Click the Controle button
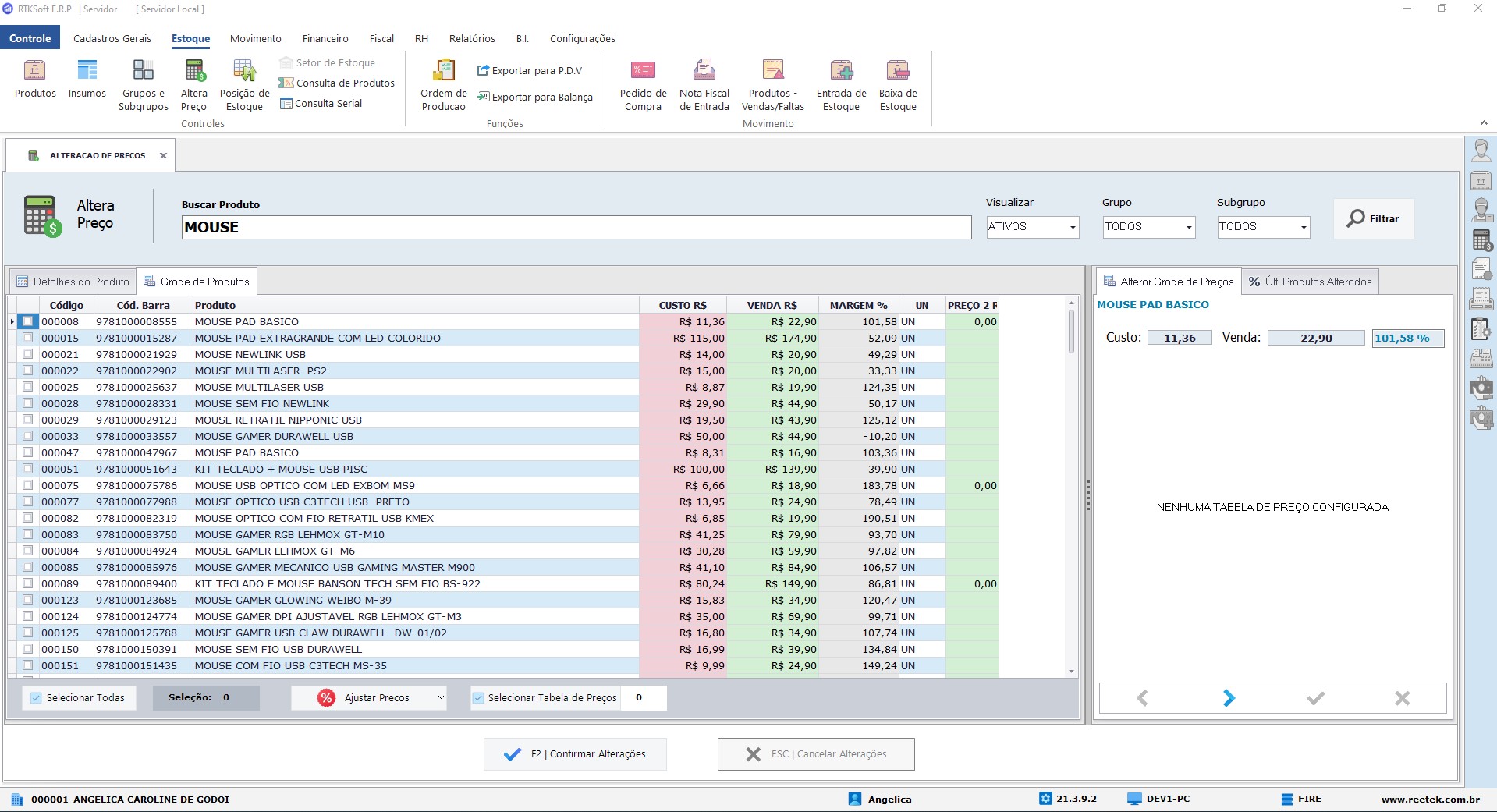 coord(30,38)
